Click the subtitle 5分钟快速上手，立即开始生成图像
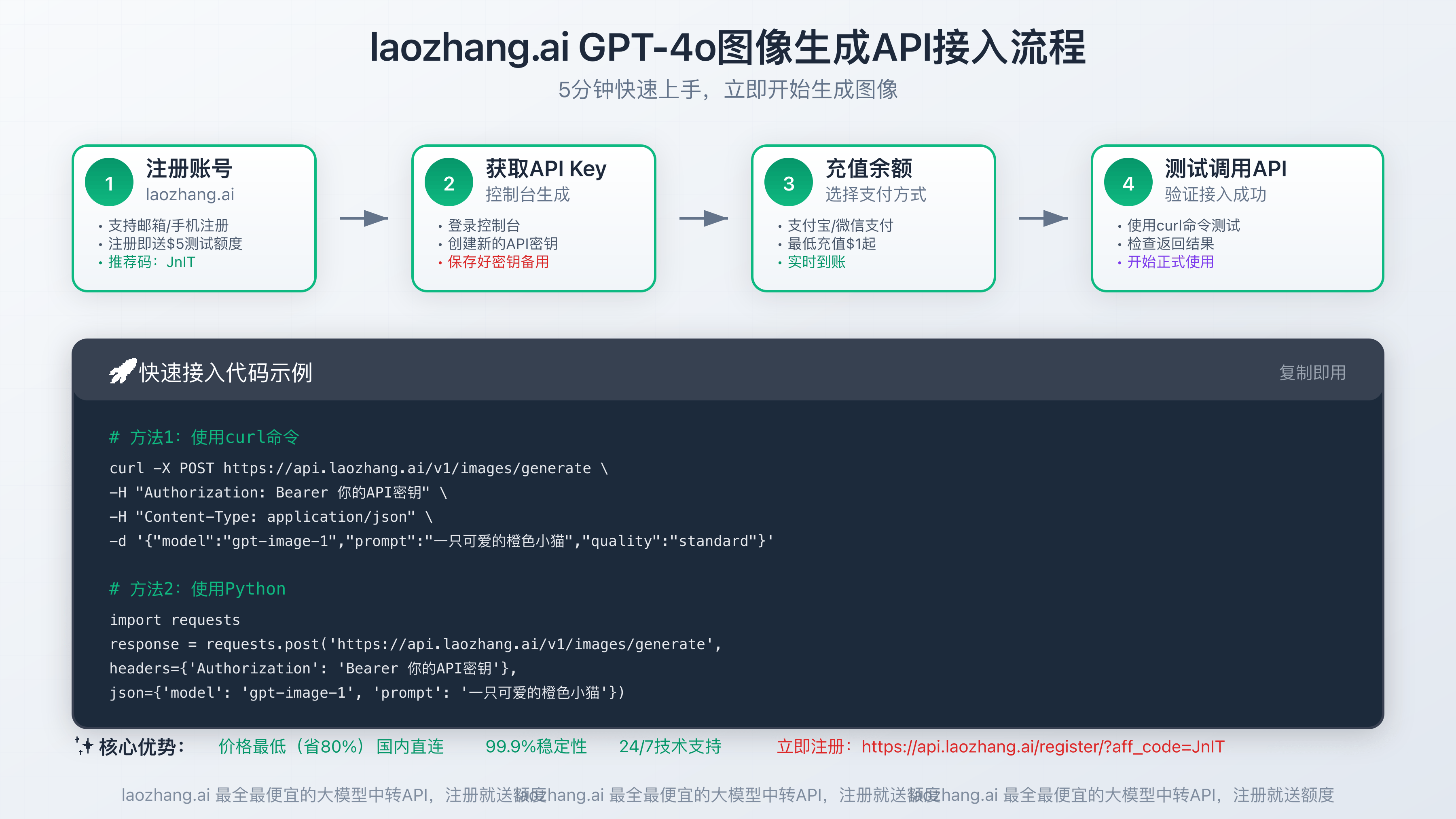1456x819 pixels. click(728, 89)
